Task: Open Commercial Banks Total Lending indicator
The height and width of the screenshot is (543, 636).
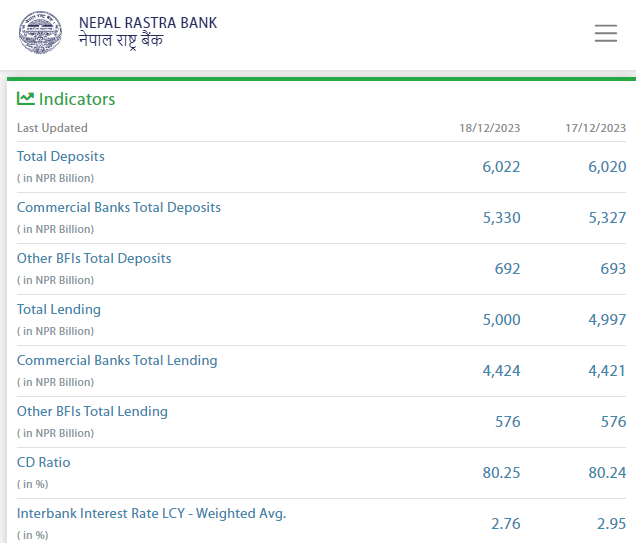Action: click(117, 361)
